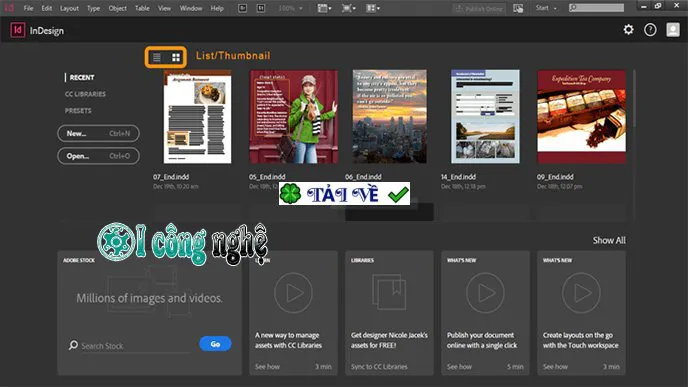Click the 09_End.indd file name
The width and height of the screenshot is (688, 387).
[x=555, y=177]
